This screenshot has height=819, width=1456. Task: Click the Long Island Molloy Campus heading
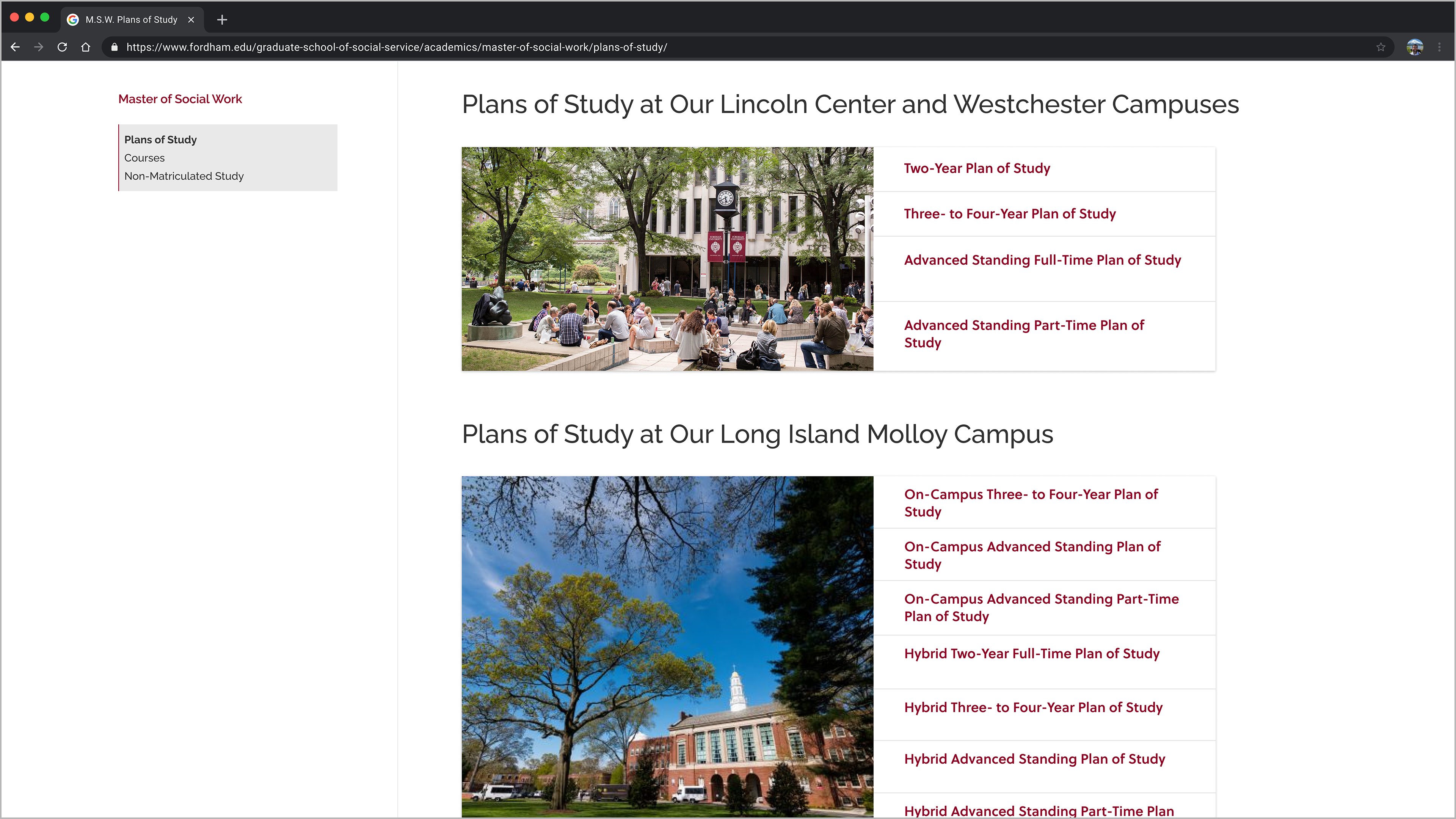coord(758,434)
